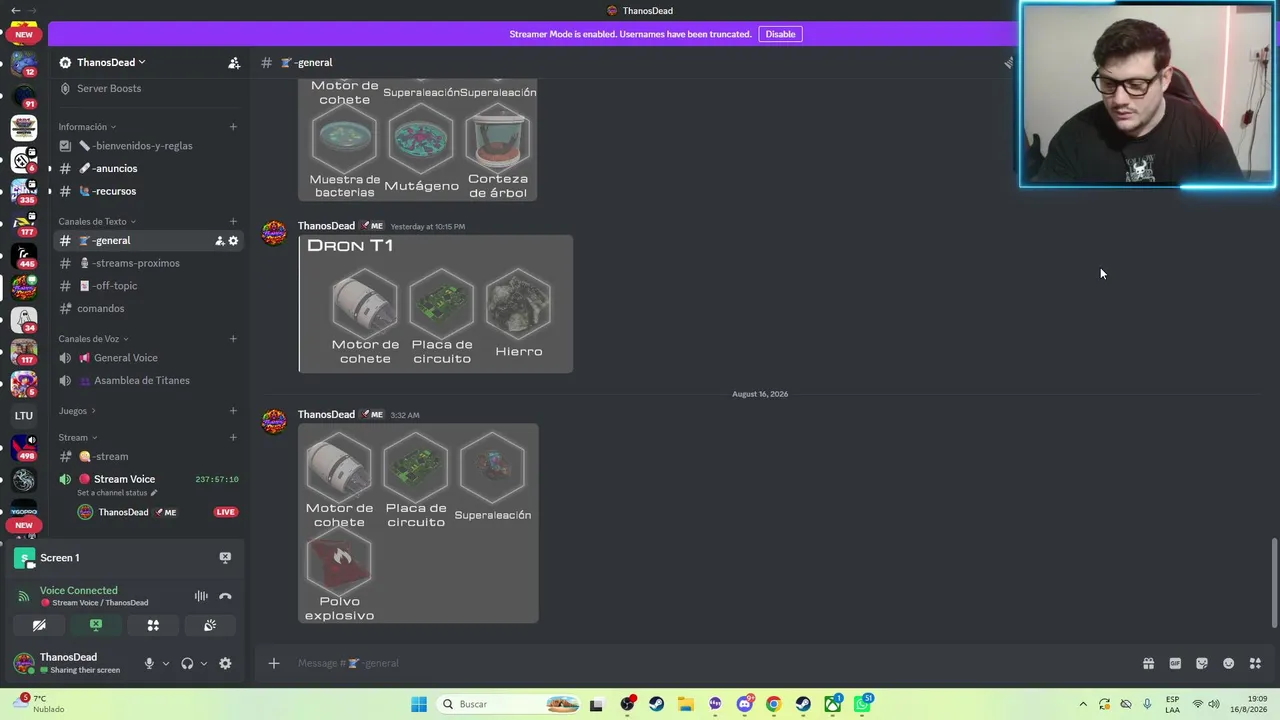Open the stream text channel
Image resolution: width=1280 pixels, height=720 pixels.
click(150, 456)
